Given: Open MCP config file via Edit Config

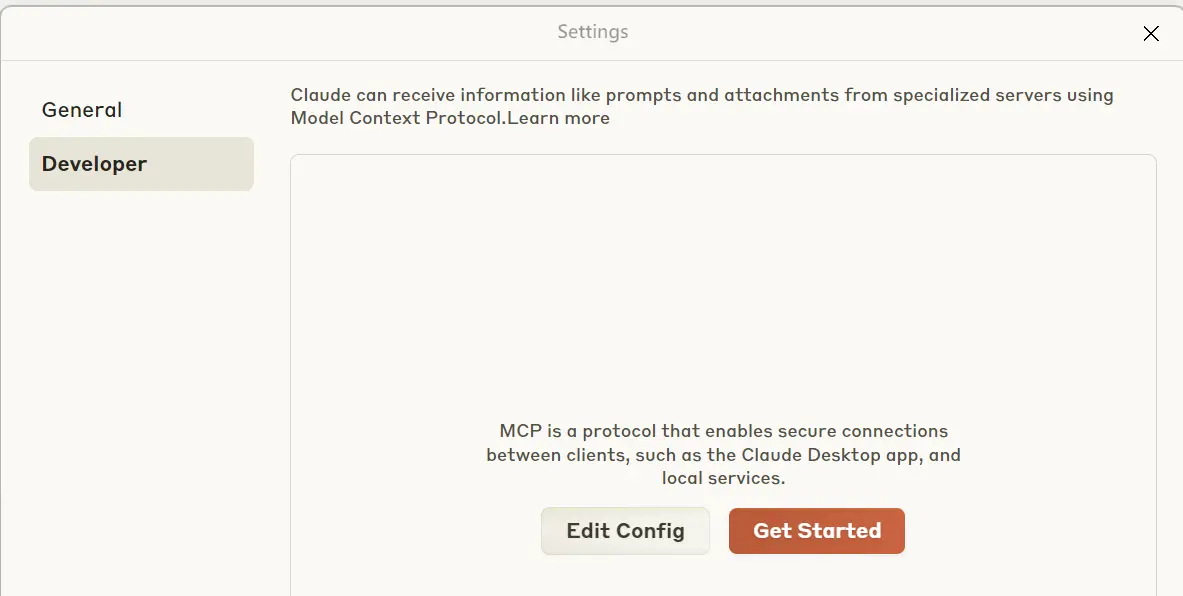Looking at the screenshot, I should pos(625,531).
